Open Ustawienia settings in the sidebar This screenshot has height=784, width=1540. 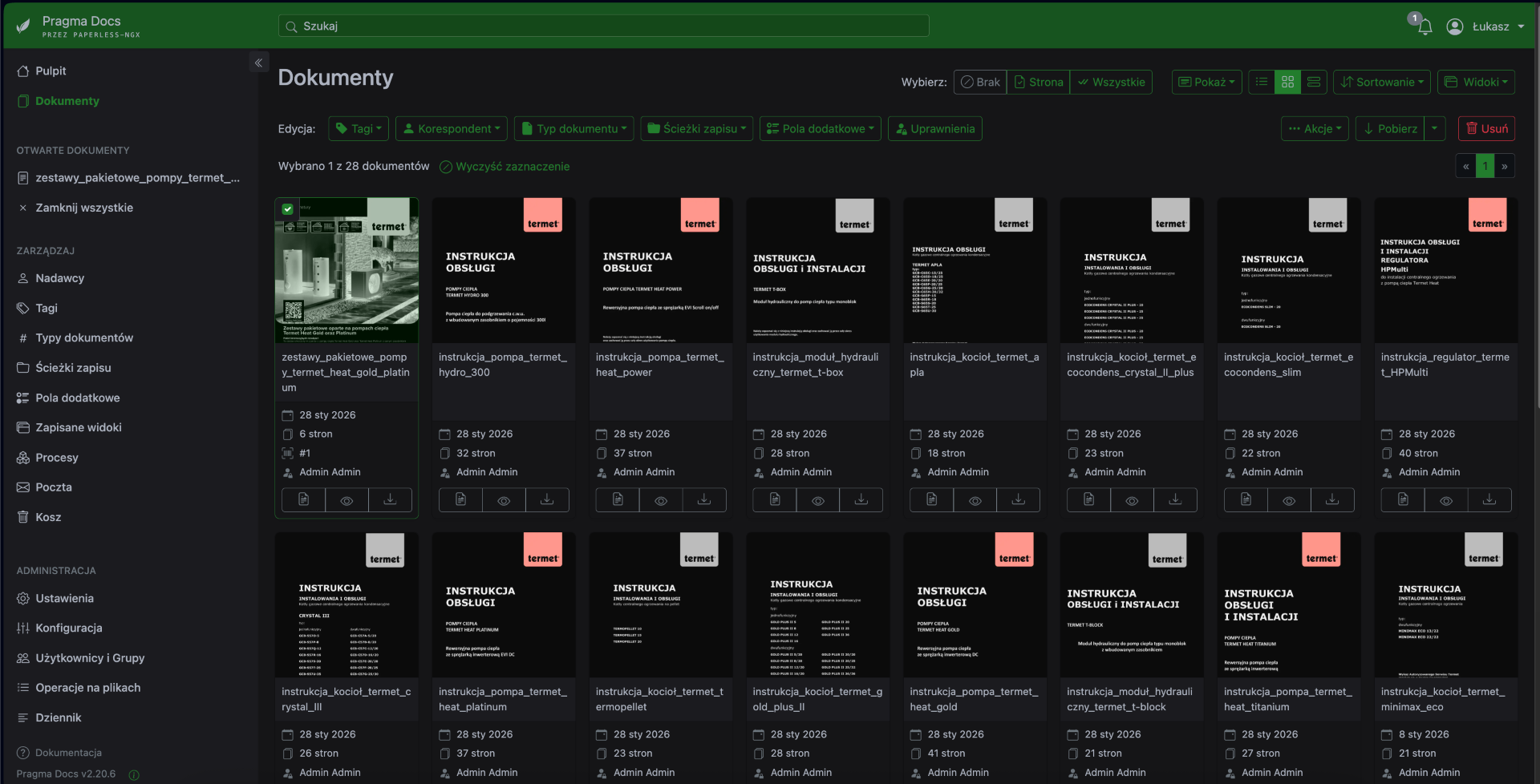(64, 598)
